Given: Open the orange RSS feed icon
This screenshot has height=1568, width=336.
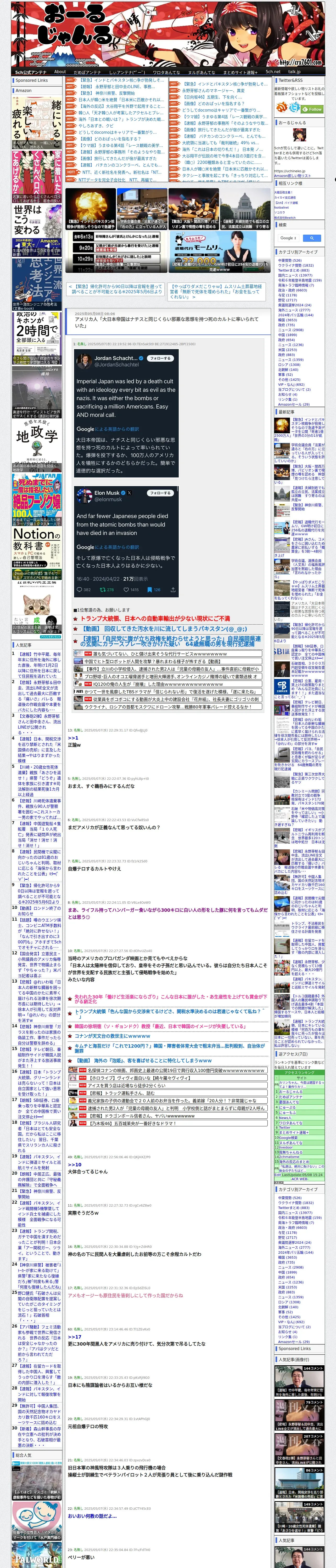Looking at the screenshot, I should pyautogui.click(x=282, y=107).
